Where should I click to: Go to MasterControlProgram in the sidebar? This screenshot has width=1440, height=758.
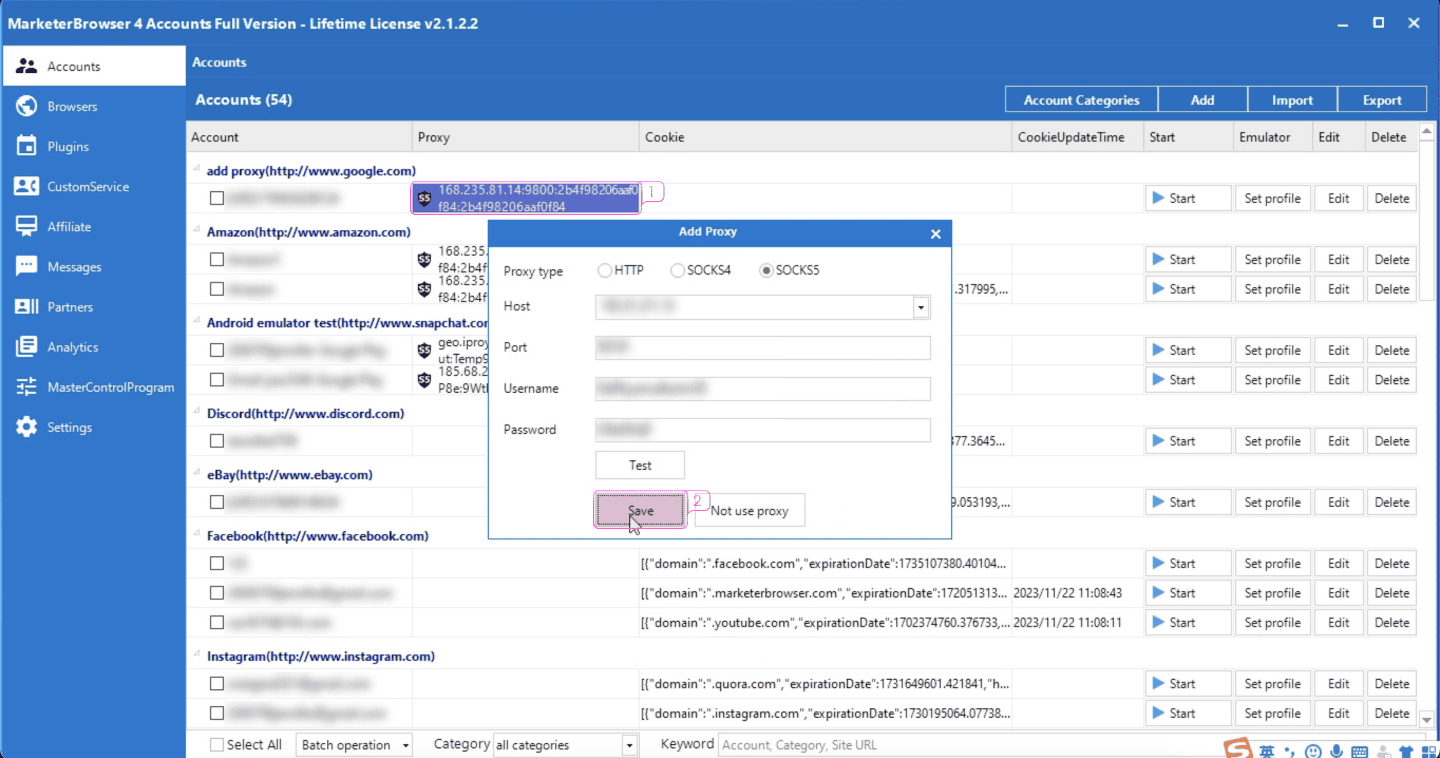click(x=93, y=387)
